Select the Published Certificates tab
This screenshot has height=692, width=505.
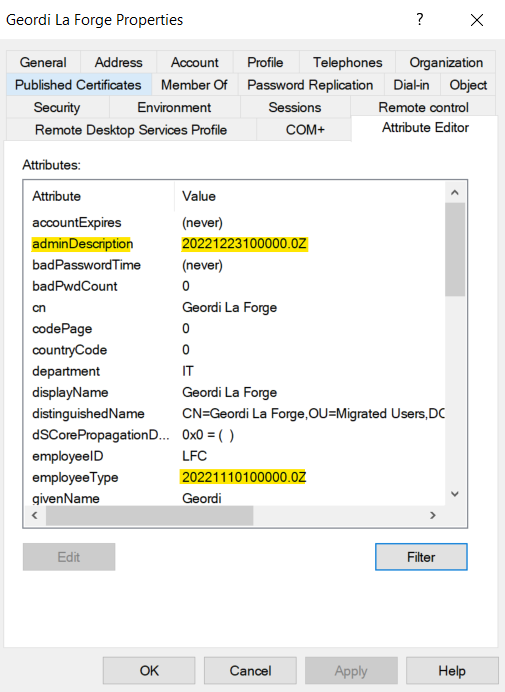click(x=78, y=85)
